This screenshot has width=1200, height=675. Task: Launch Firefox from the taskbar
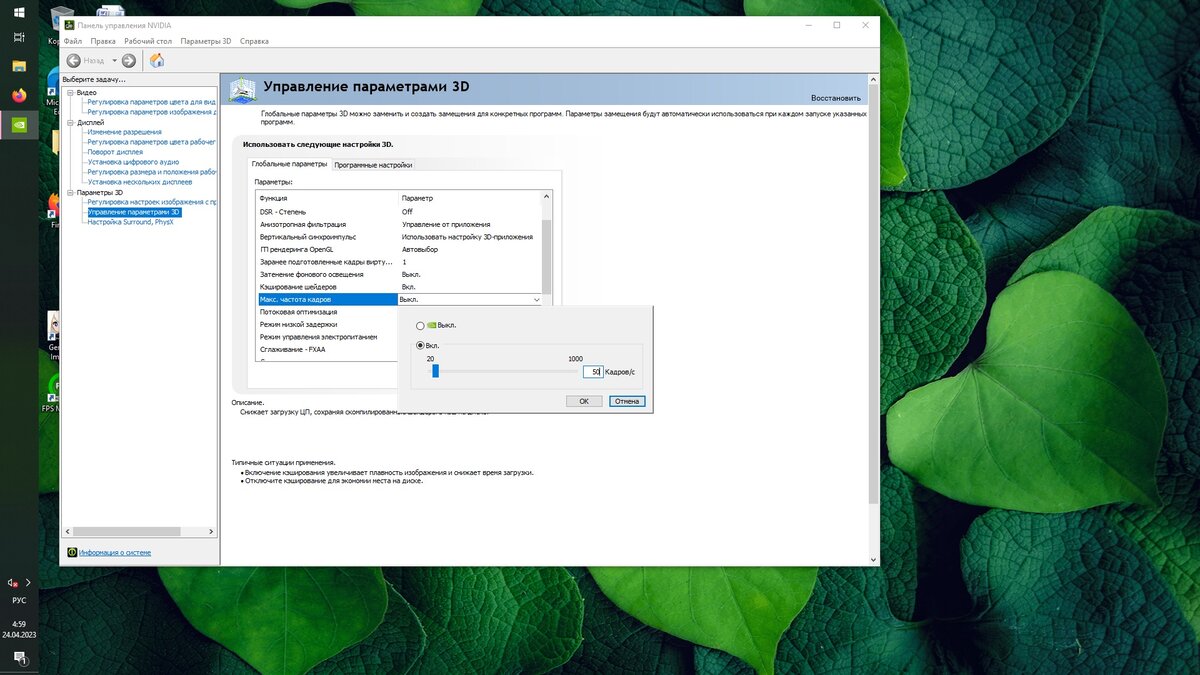coord(19,96)
